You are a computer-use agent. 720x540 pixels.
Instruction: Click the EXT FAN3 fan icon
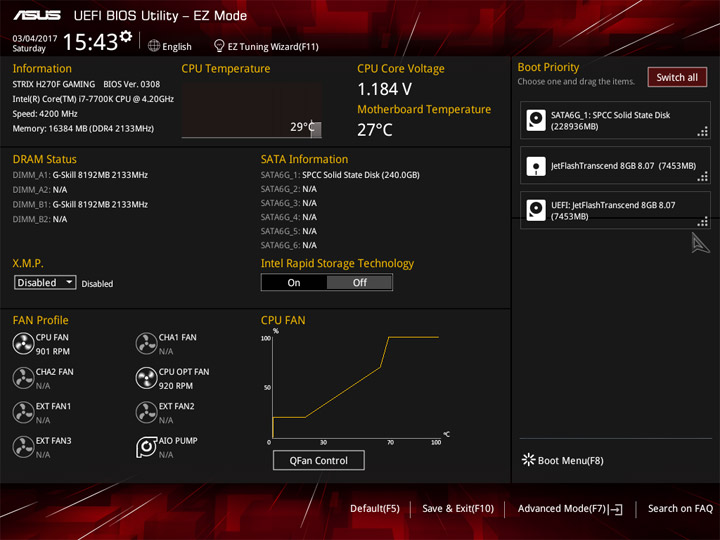pyautogui.click(x=23, y=447)
